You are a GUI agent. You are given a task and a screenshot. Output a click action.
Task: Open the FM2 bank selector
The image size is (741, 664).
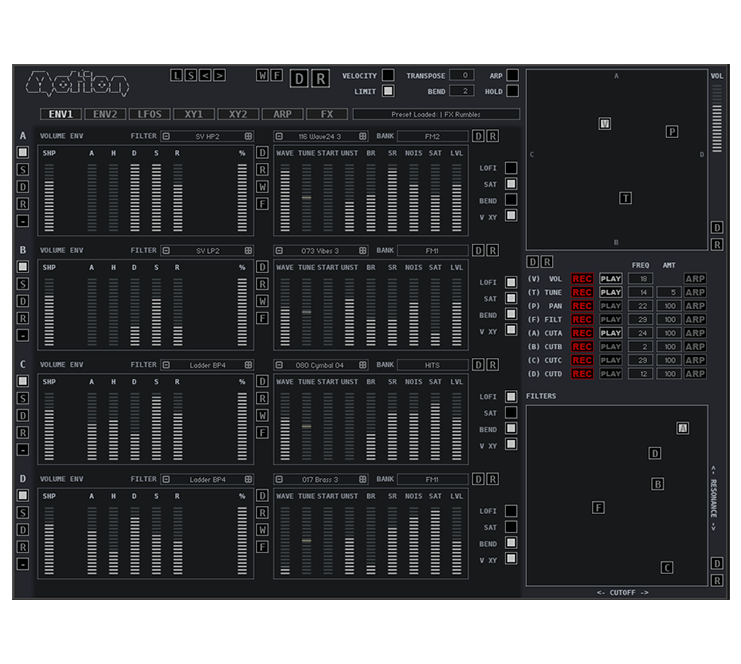pos(432,136)
